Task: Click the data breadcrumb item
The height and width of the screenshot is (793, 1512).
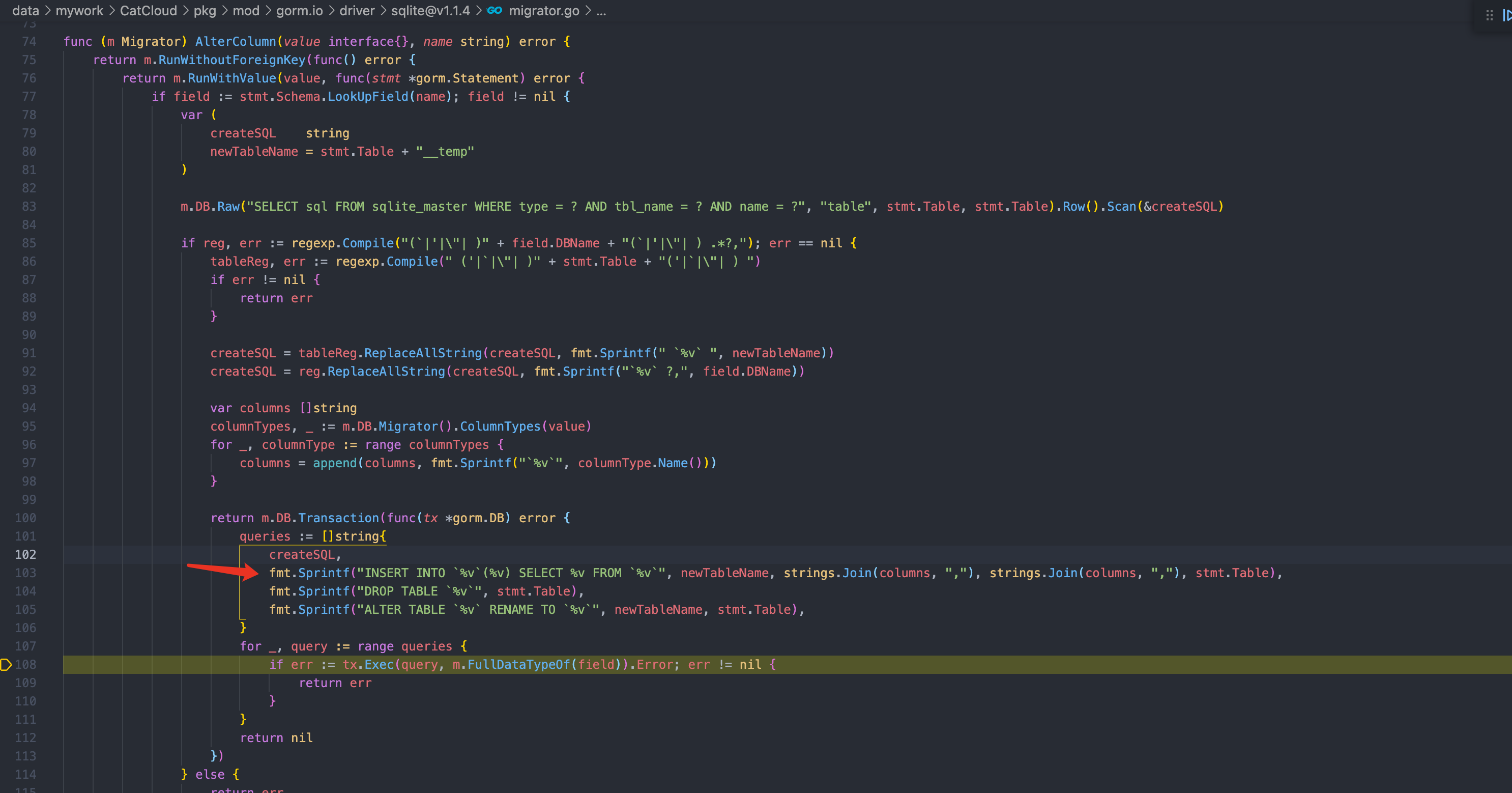Action: point(25,11)
